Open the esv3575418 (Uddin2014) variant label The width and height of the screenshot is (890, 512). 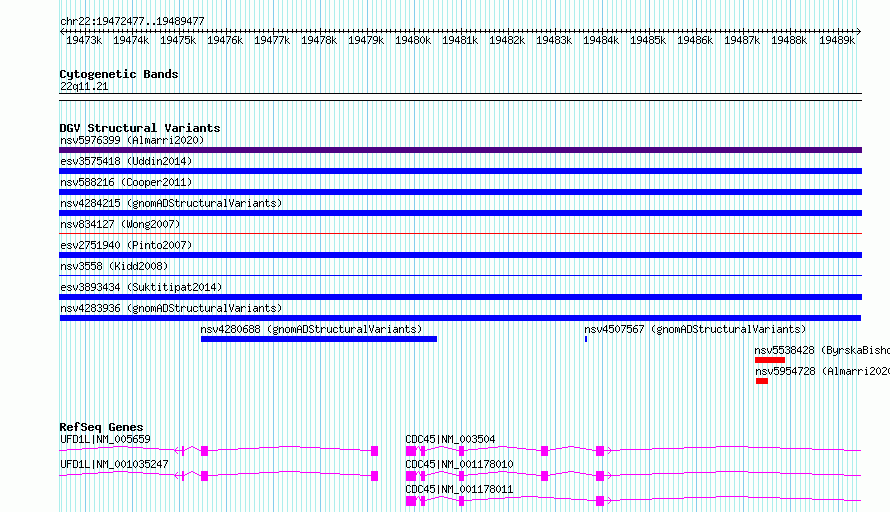point(126,161)
